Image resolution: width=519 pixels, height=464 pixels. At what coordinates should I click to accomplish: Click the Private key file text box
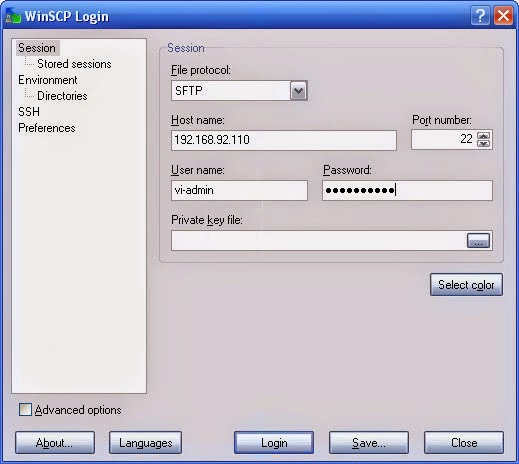(x=319, y=240)
